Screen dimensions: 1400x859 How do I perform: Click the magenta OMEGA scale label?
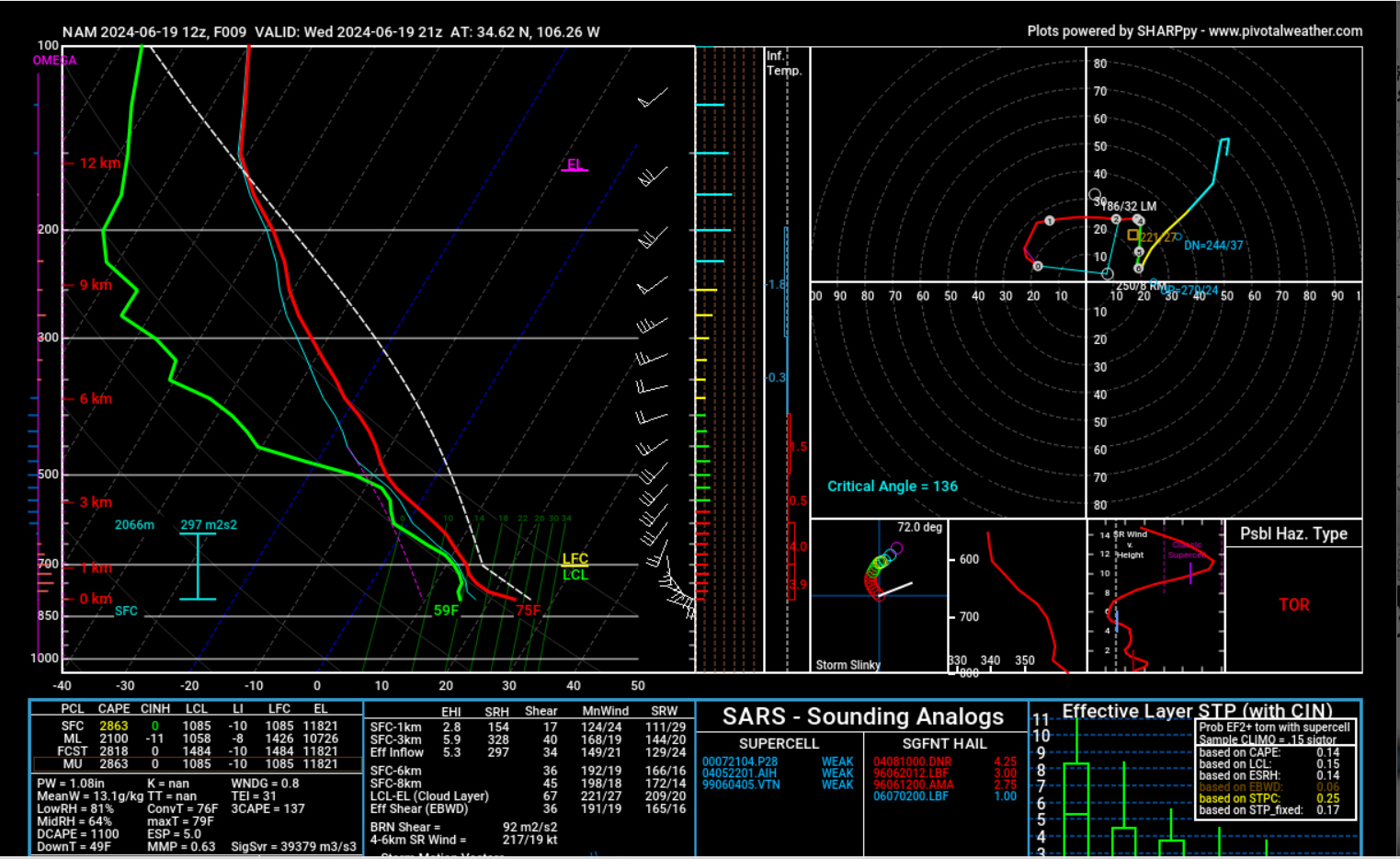click(54, 61)
